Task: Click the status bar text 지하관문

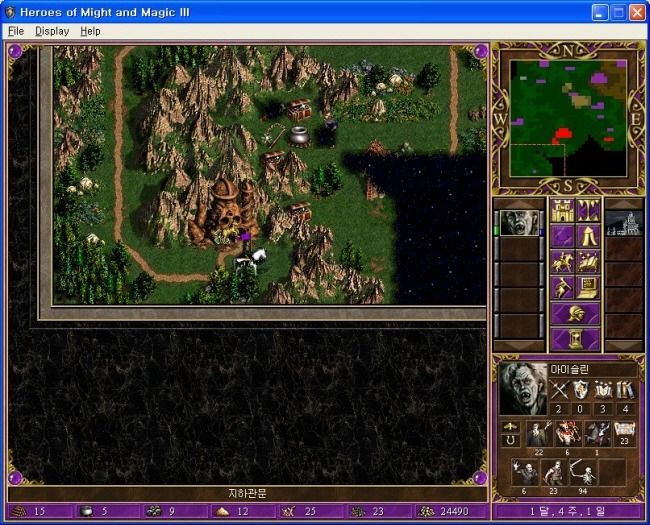Action: pos(247,493)
